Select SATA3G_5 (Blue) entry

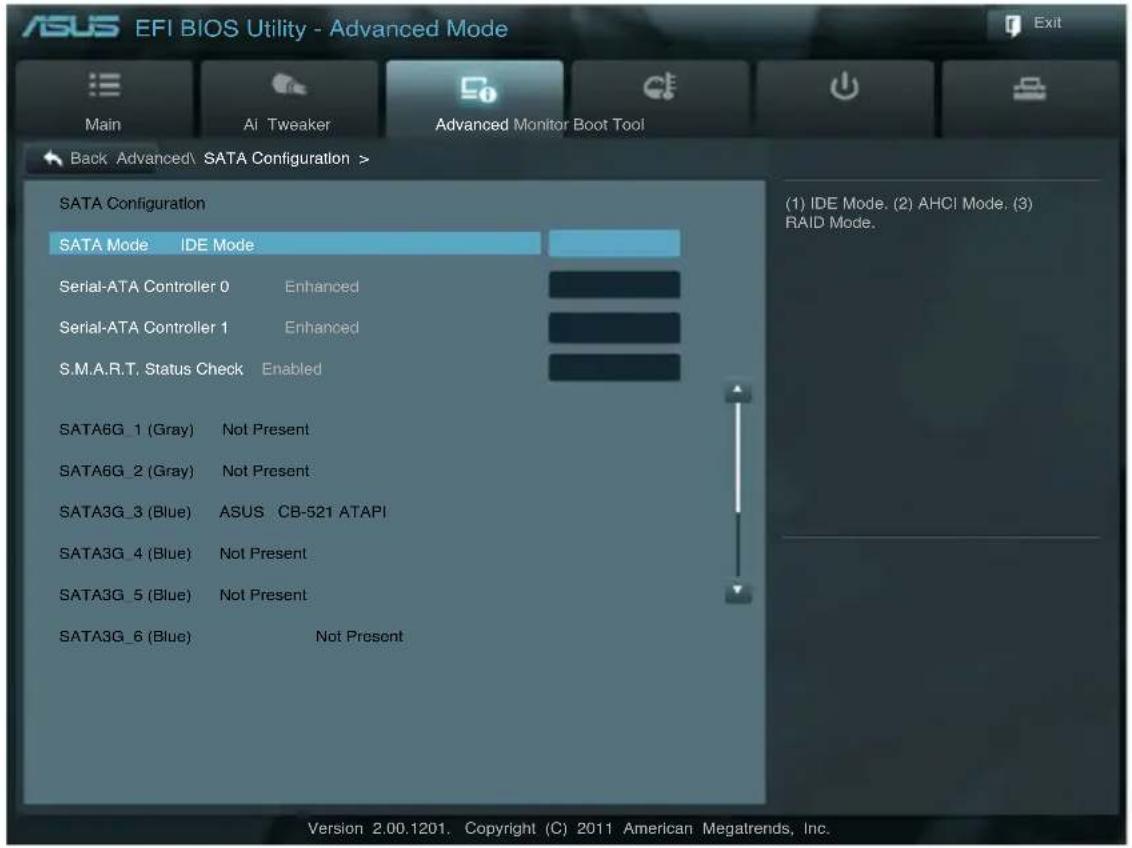click(x=125, y=595)
